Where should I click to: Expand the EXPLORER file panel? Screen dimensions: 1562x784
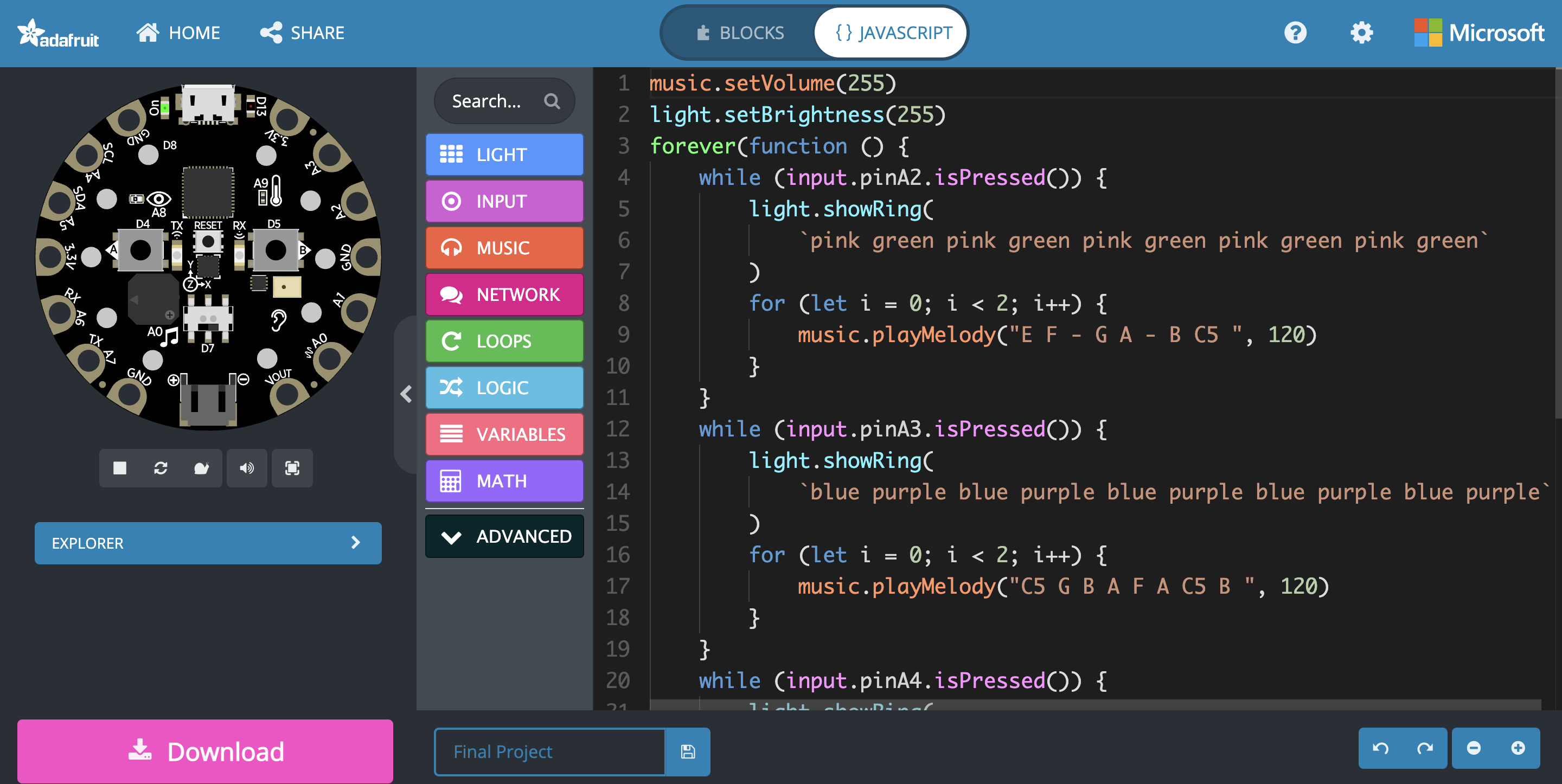208,543
